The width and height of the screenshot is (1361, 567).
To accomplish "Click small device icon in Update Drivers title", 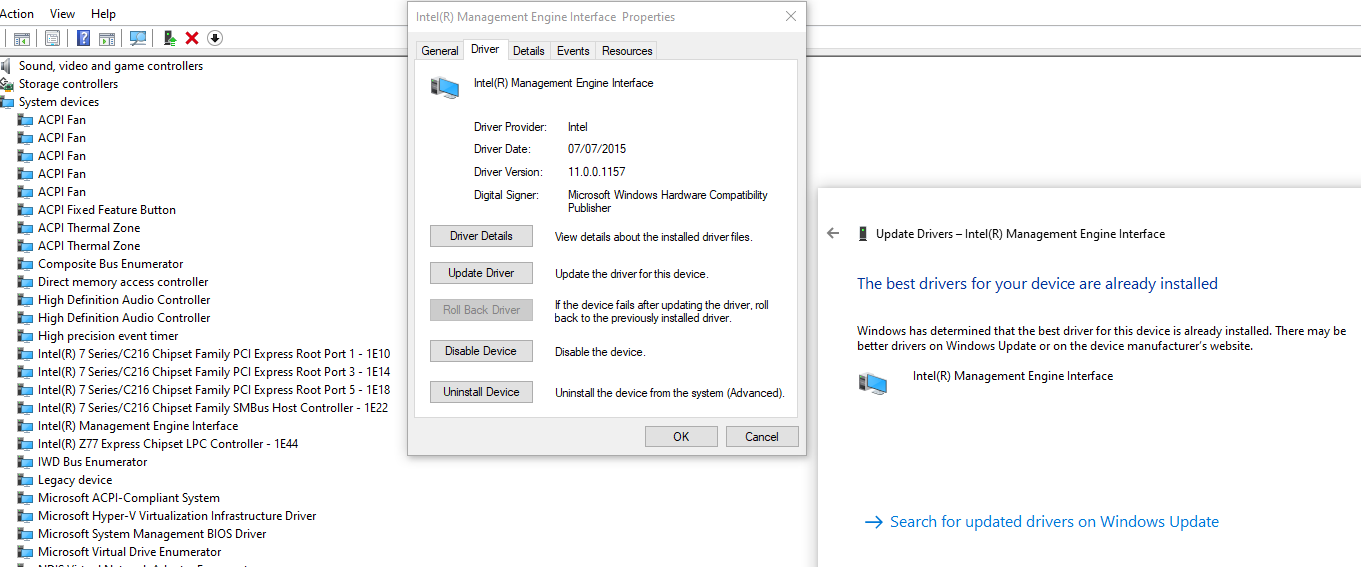I will [862, 233].
